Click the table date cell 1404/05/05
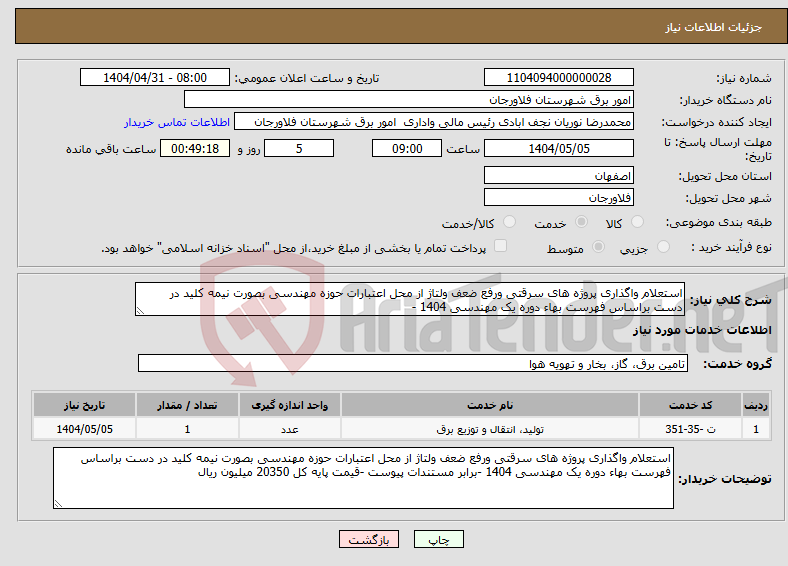 (84, 429)
